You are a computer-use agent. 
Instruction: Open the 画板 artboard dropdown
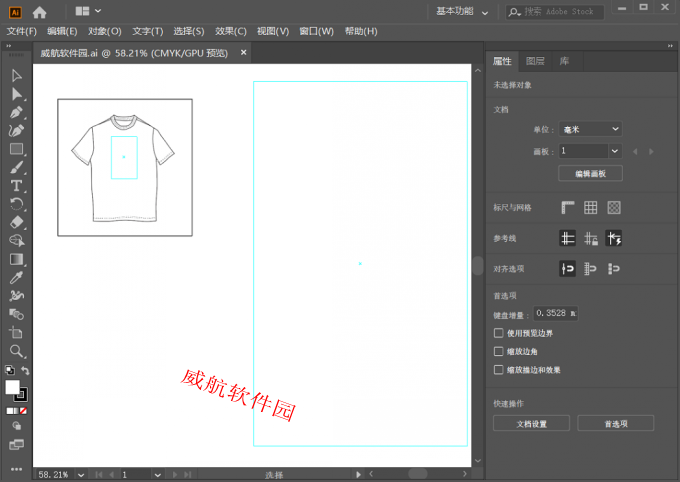pyautogui.click(x=590, y=151)
